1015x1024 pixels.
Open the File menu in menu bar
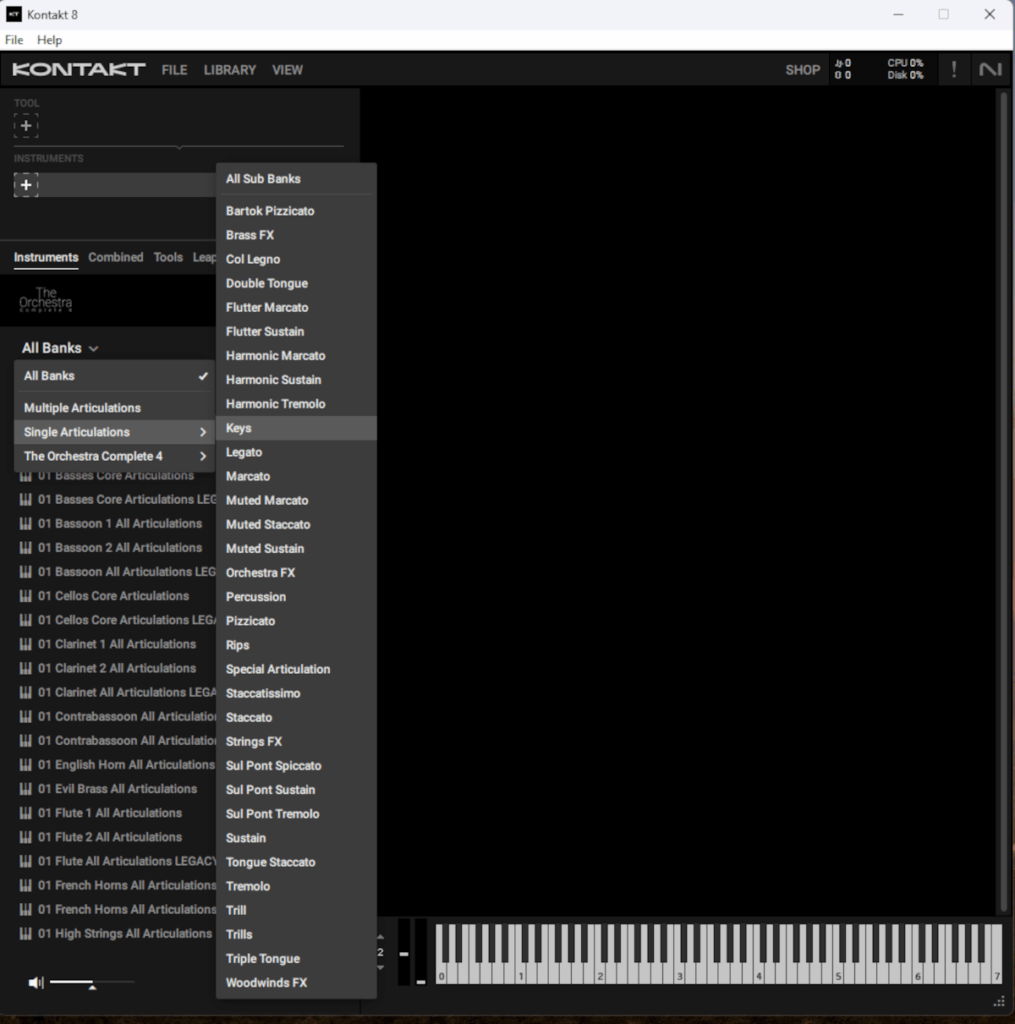coord(14,40)
